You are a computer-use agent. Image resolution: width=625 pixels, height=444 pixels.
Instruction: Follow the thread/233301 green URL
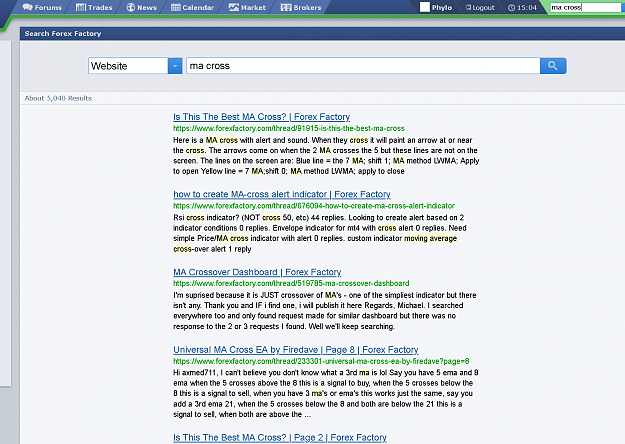[x=321, y=361]
